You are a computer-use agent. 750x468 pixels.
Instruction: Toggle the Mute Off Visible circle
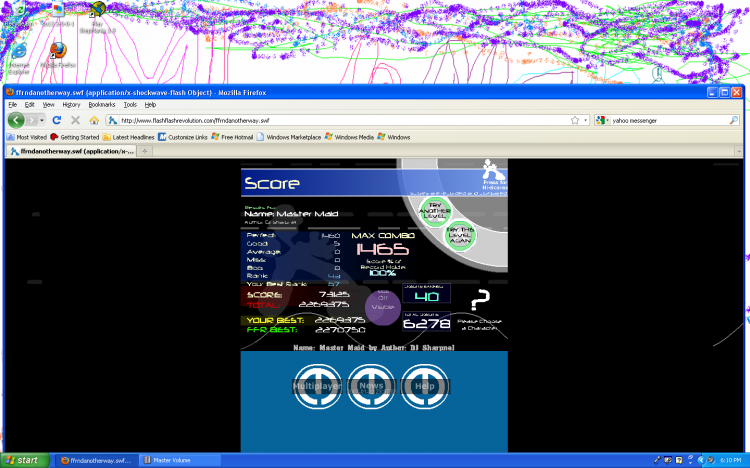[382, 305]
